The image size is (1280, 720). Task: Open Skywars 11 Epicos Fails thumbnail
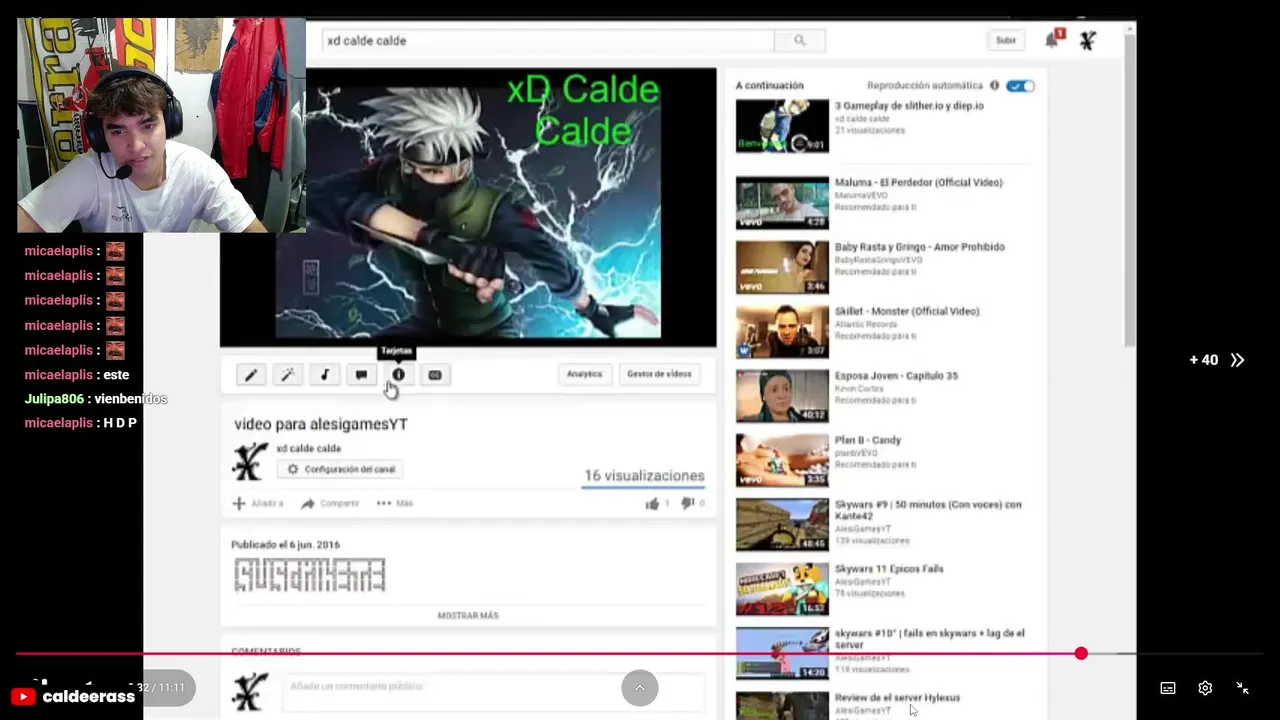pyautogui.click(x=782, y=589)
